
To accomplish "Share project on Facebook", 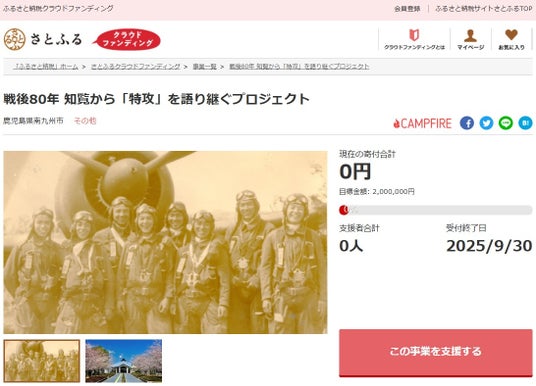I will [x=467, y=123].
